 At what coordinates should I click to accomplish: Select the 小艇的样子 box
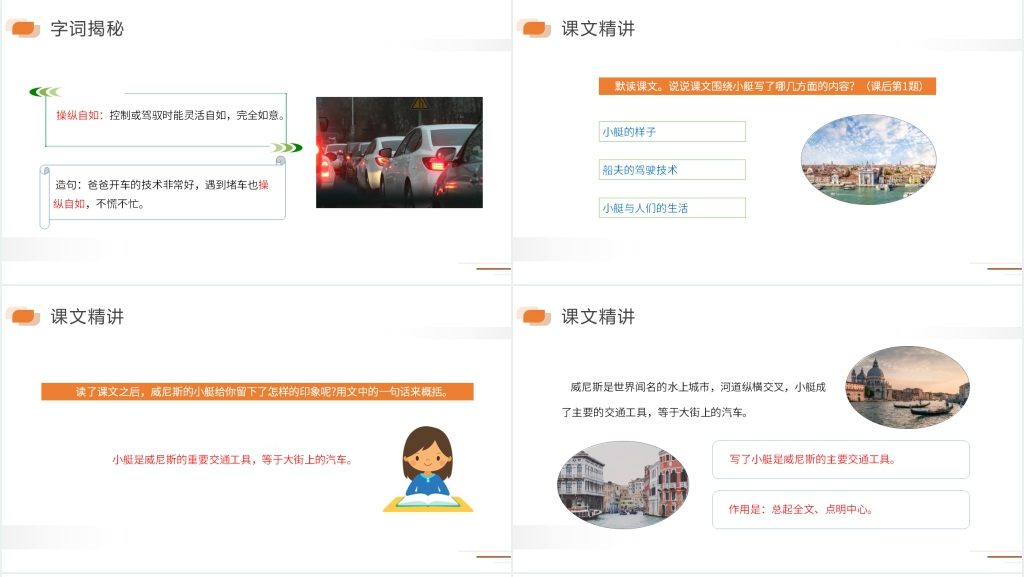(672, 131)
